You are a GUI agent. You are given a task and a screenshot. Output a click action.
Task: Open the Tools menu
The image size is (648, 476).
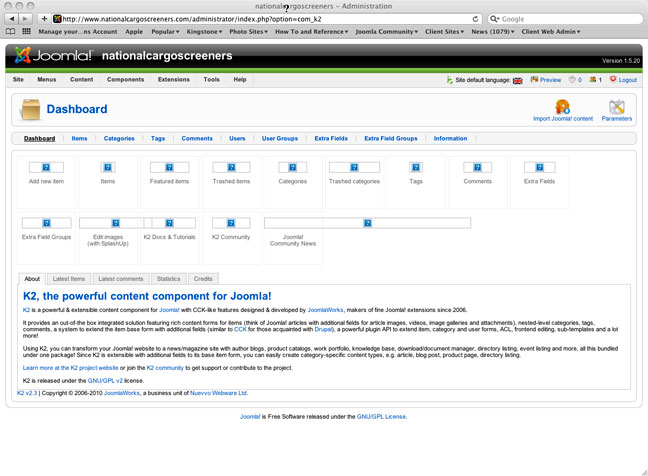(x=212, y=79)
